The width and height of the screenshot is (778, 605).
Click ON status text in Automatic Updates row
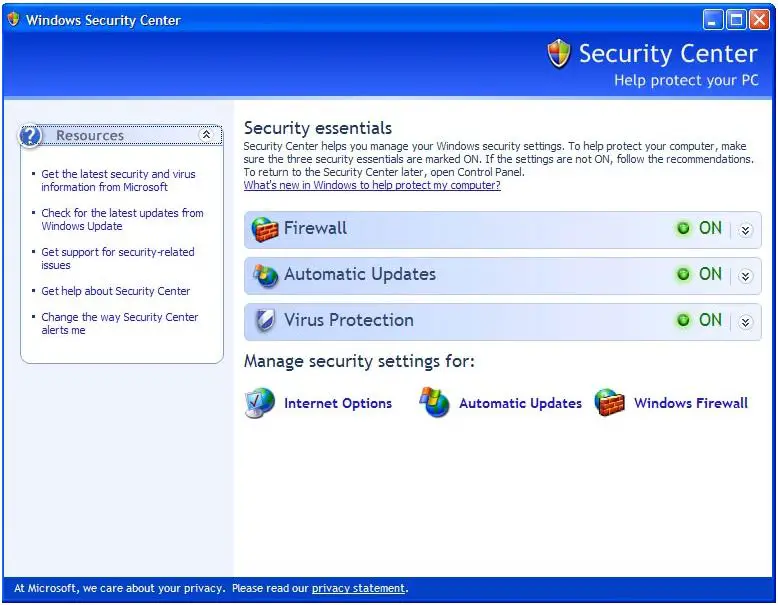(710, 274)
